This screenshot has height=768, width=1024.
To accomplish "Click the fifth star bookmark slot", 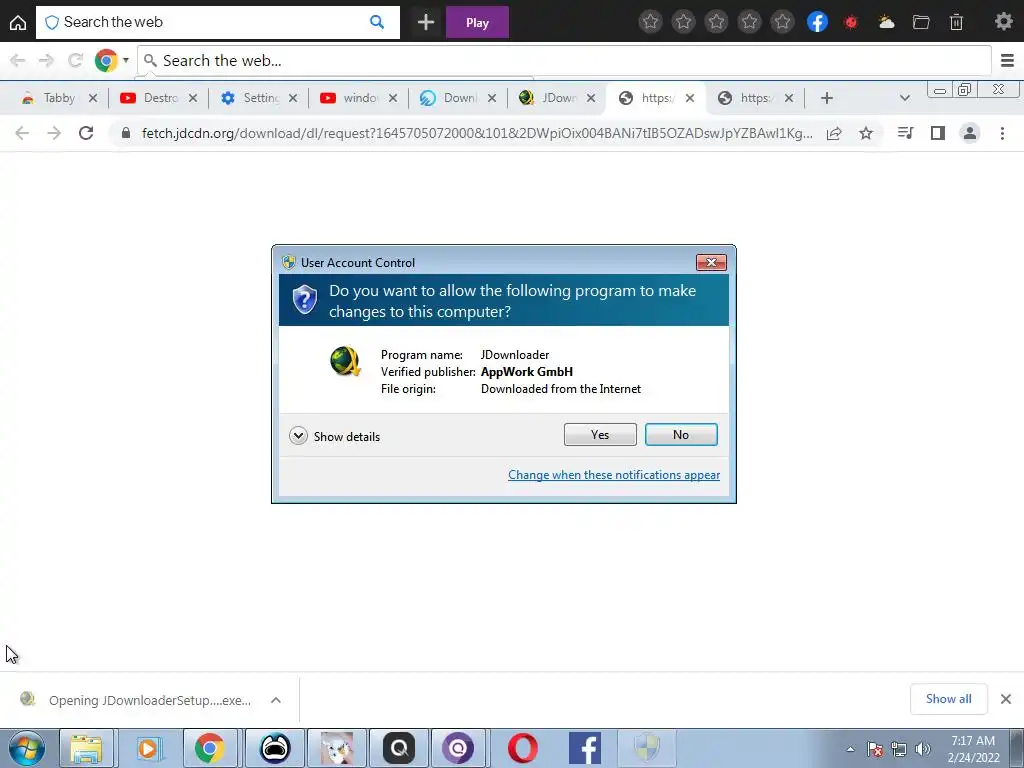I will coord(782,22).
